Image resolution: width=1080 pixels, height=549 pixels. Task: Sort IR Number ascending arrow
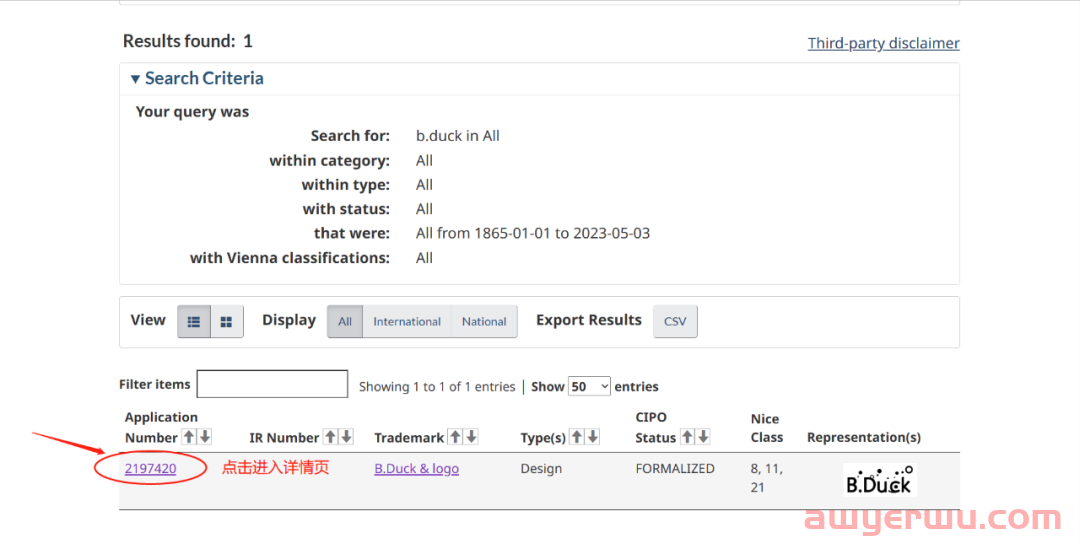click(331, 437)
